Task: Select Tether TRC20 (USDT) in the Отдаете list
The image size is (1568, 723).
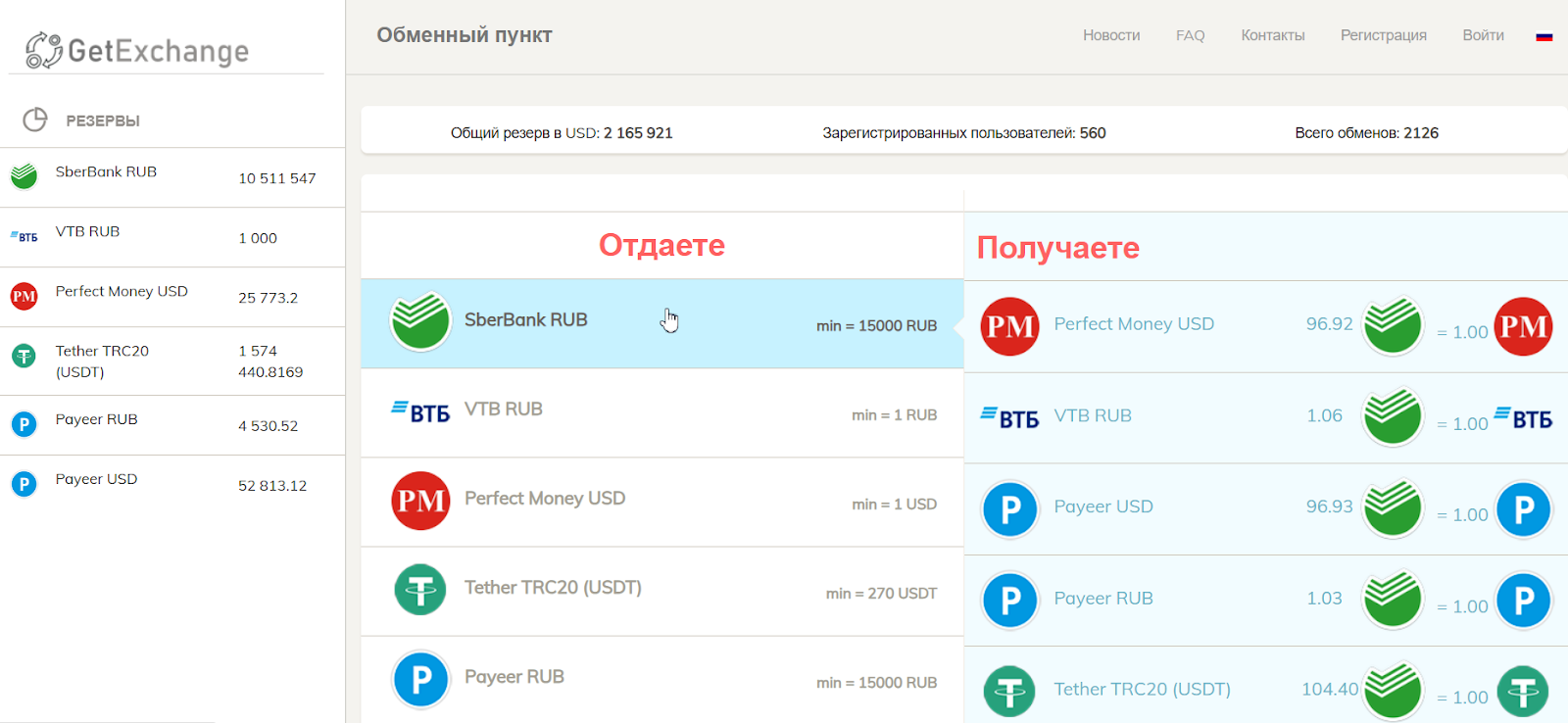Action: (662, 591)
